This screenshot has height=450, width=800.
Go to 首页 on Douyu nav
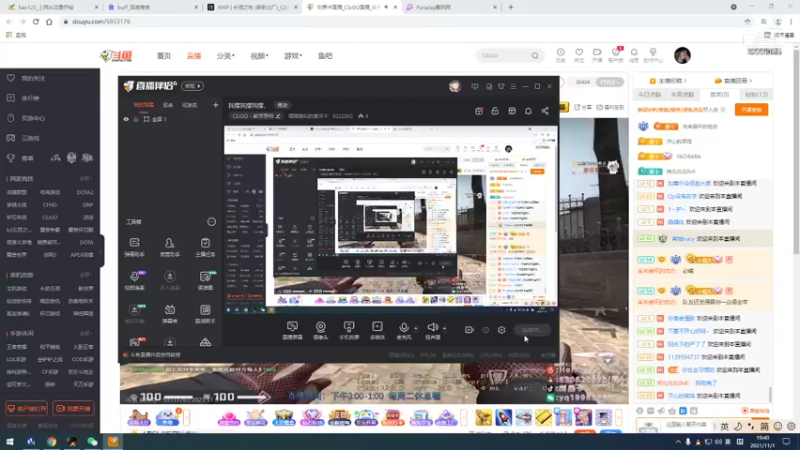point(164,56)
